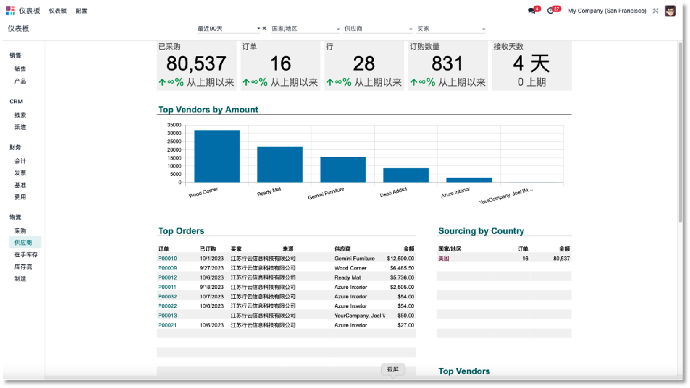Select 发票 in the sidebar
Screen dimensions: 690x388
pos(20,173)
